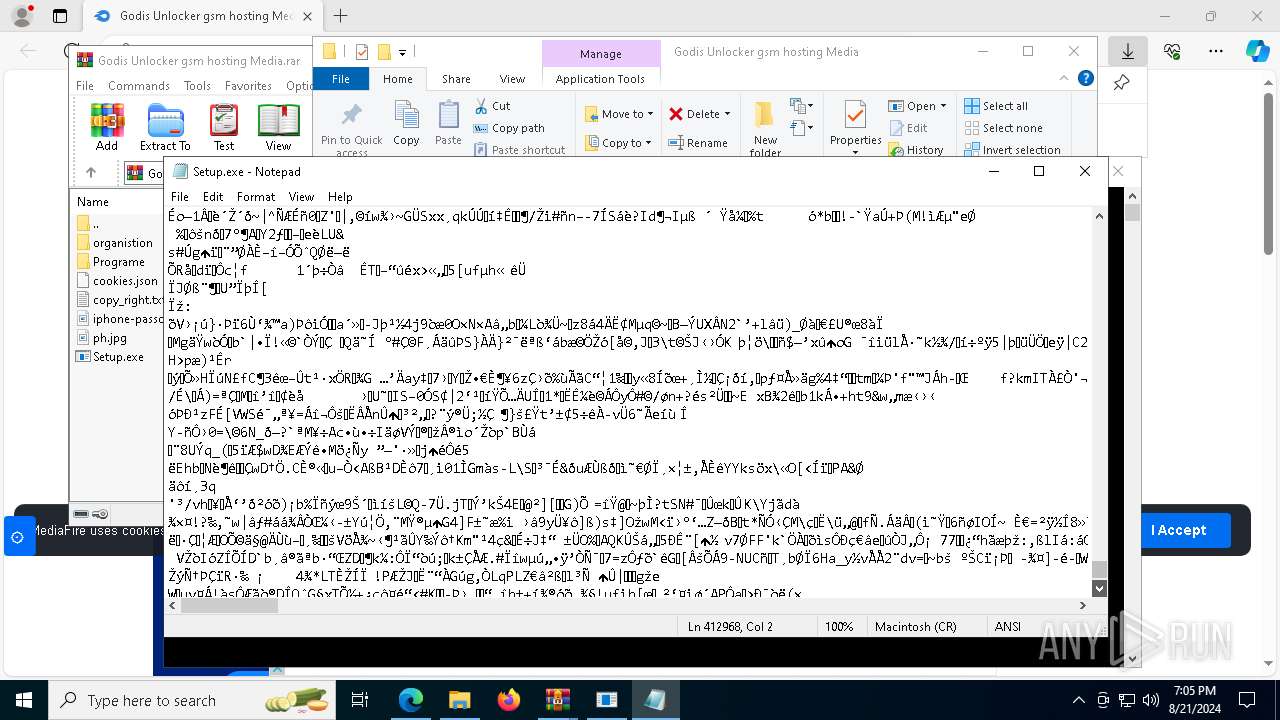Click Edit in Explorer ribbon

coord(908,128)
